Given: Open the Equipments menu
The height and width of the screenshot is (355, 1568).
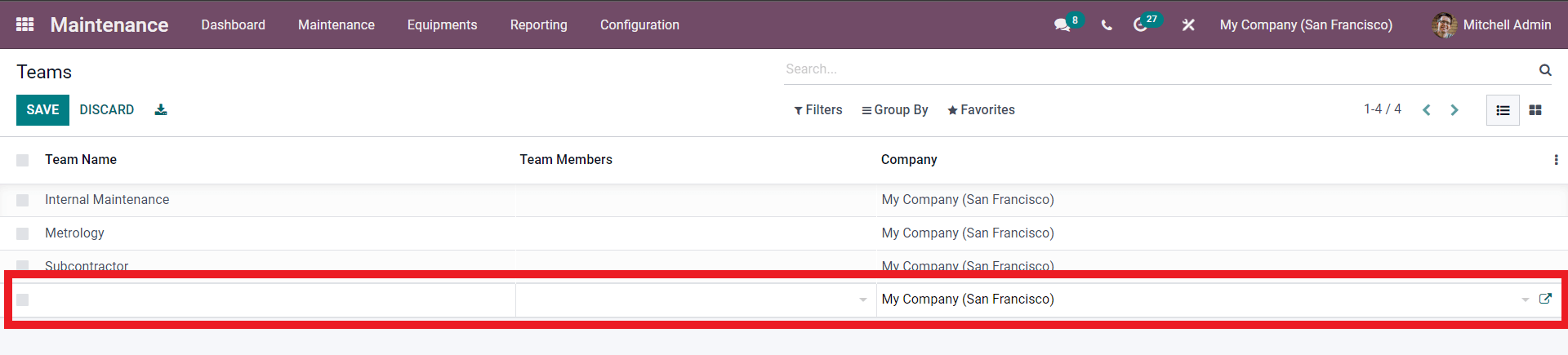Looking at the screenshot, I should [442, 25].
